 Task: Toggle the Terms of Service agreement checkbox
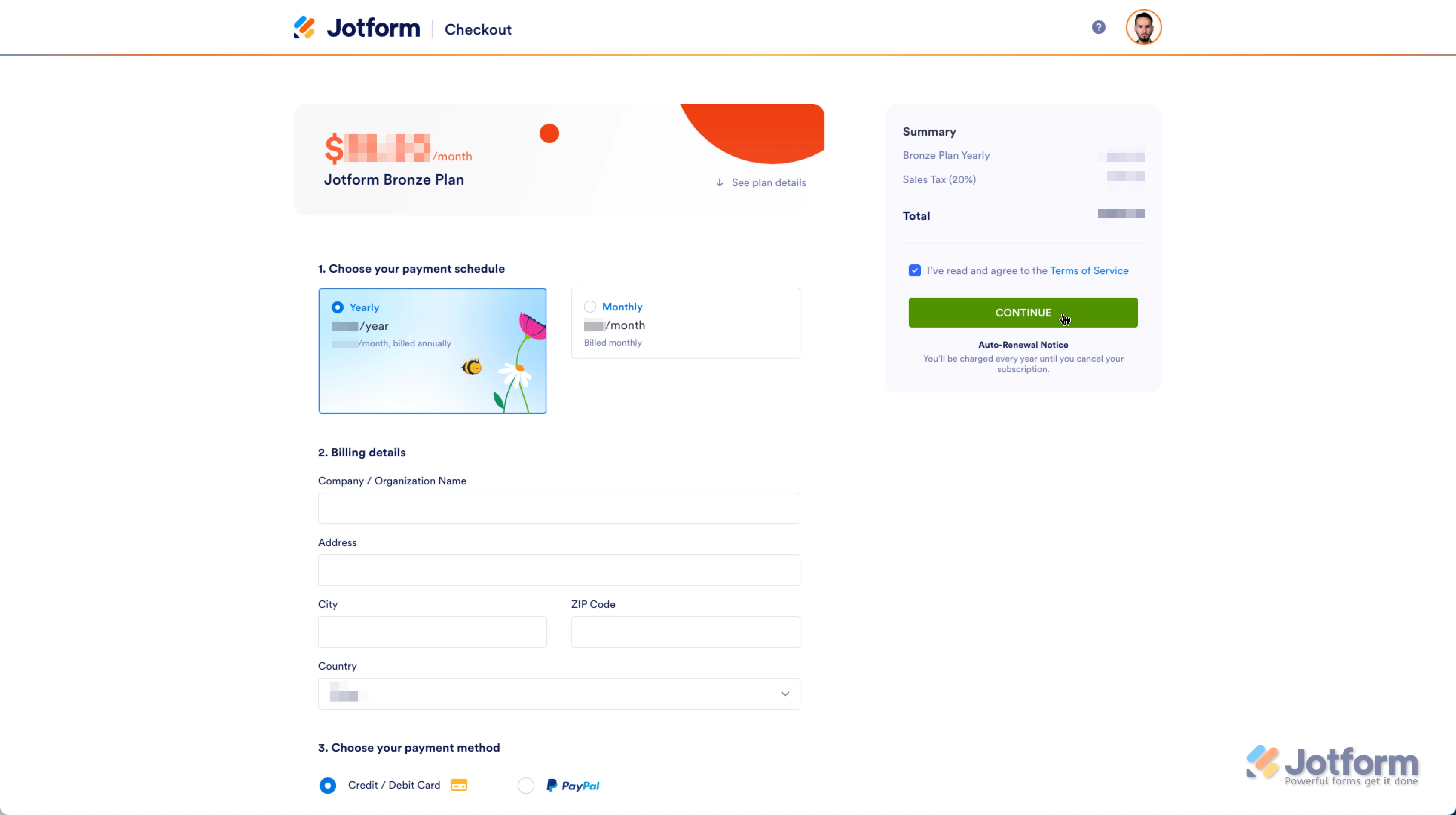click(x=915, y=270)
